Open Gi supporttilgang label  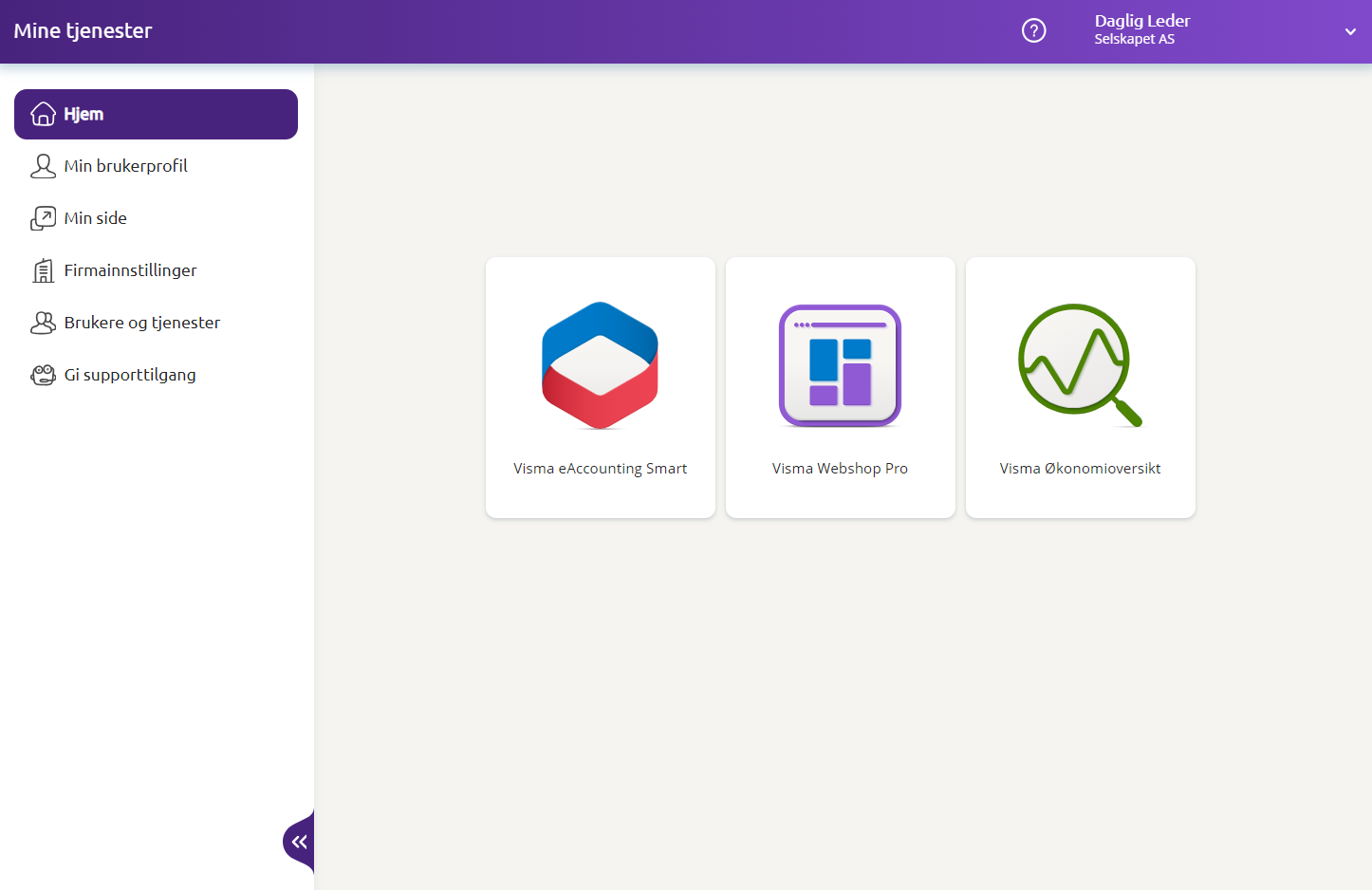pos(130,375)
